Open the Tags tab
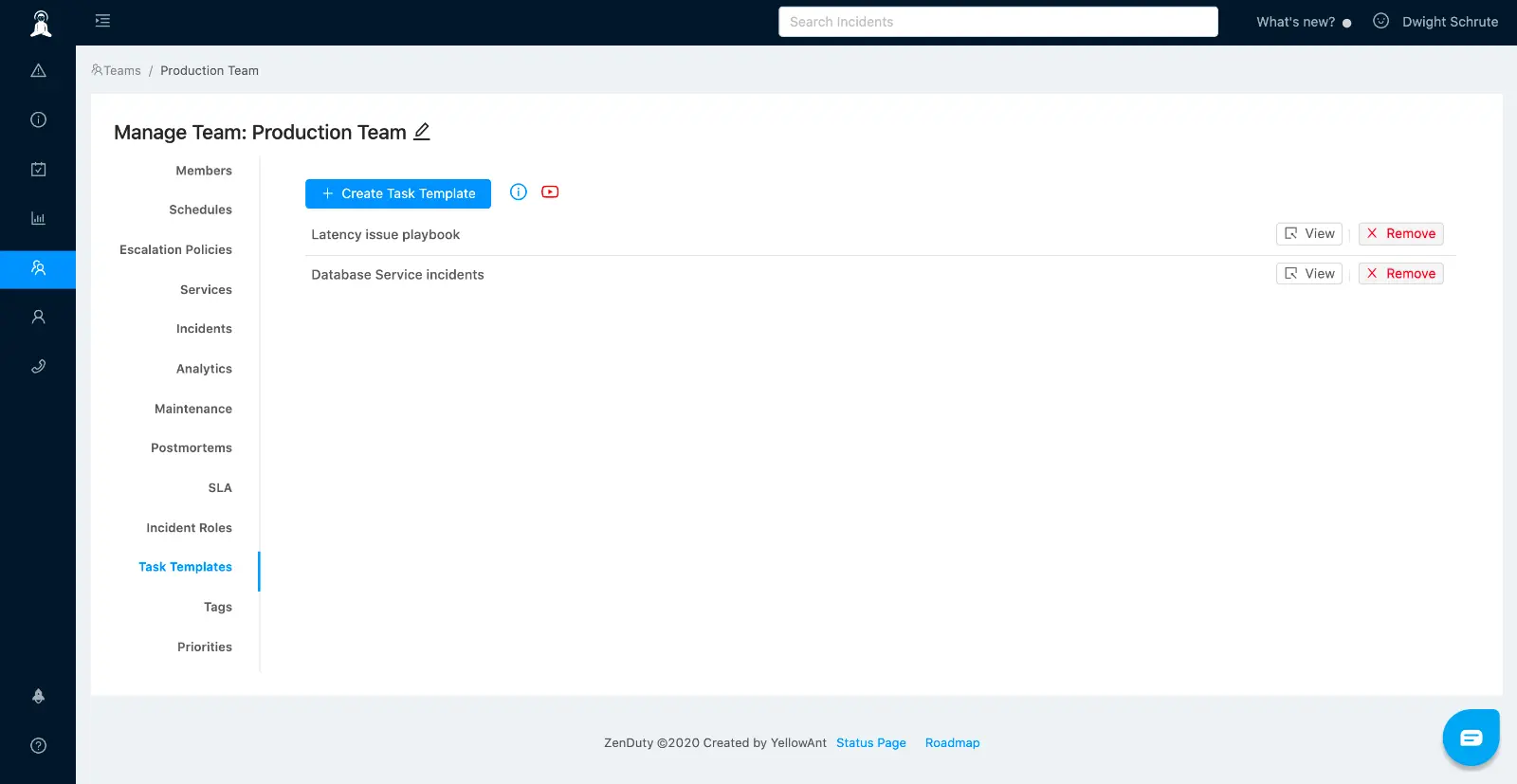 [x=218, y=607]
